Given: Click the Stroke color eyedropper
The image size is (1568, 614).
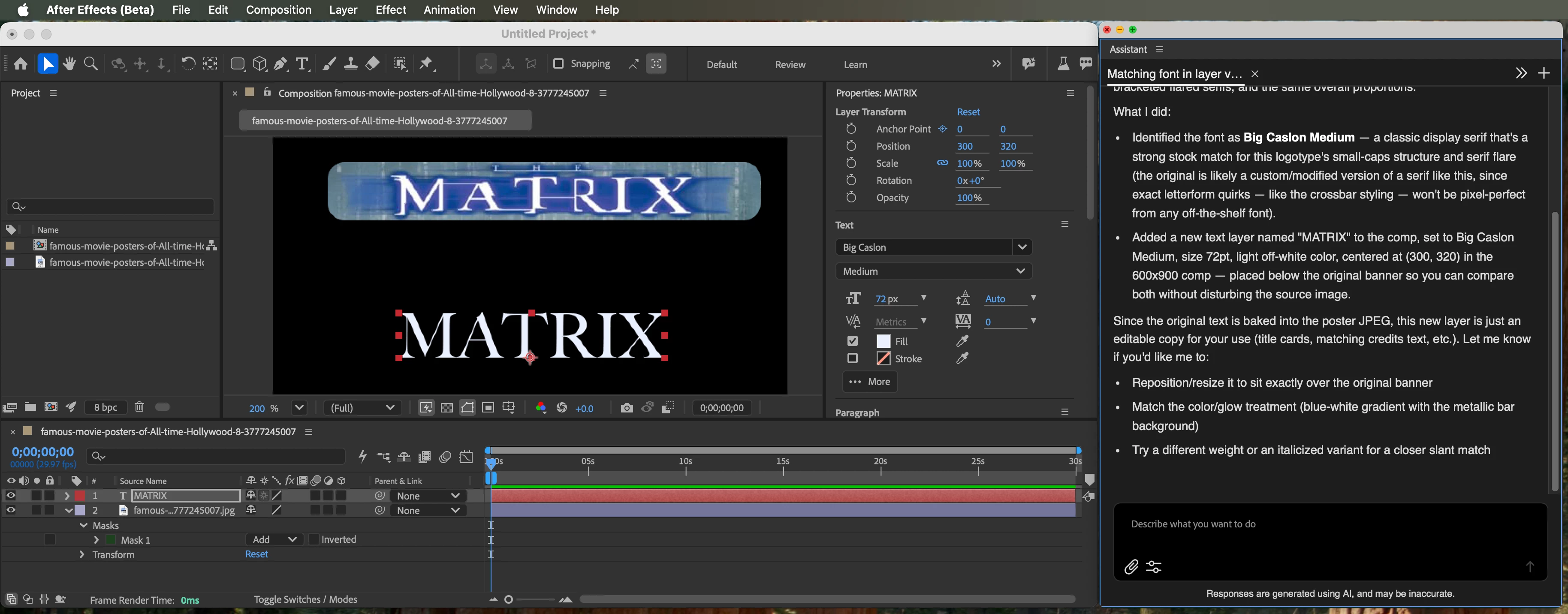Looking at the screenshot, I should [x=962, y=358].
